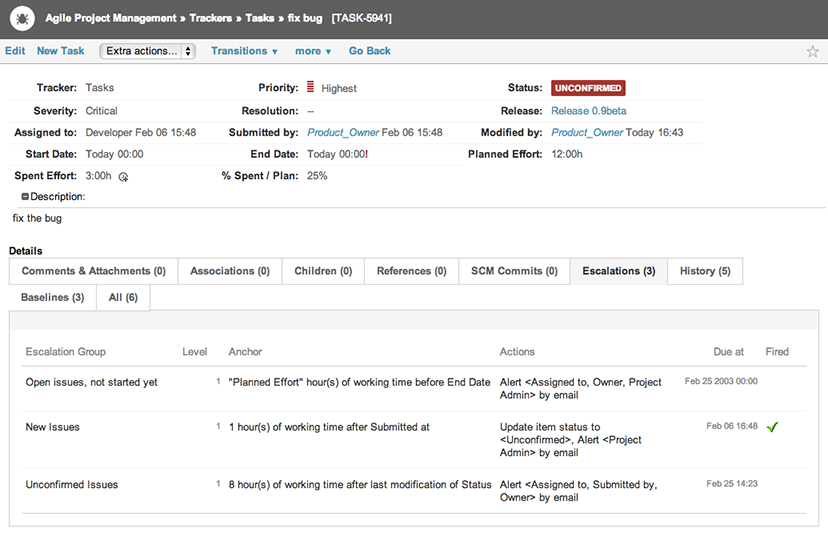The width and height of the screenshot is (828, 533).
Task: Select 'Open issues, not started yet' row
Action: click(414, 389)
